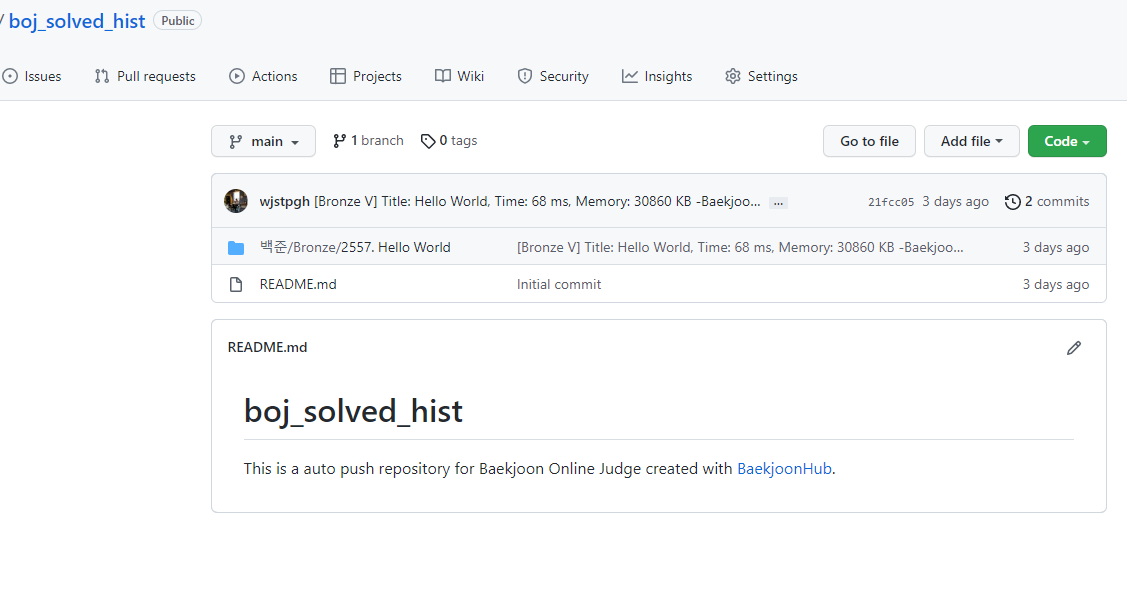The width and height of the screenshot is (1127, 599).
Task: Click the Public visibility badge
Action: [x=178, y=21]
